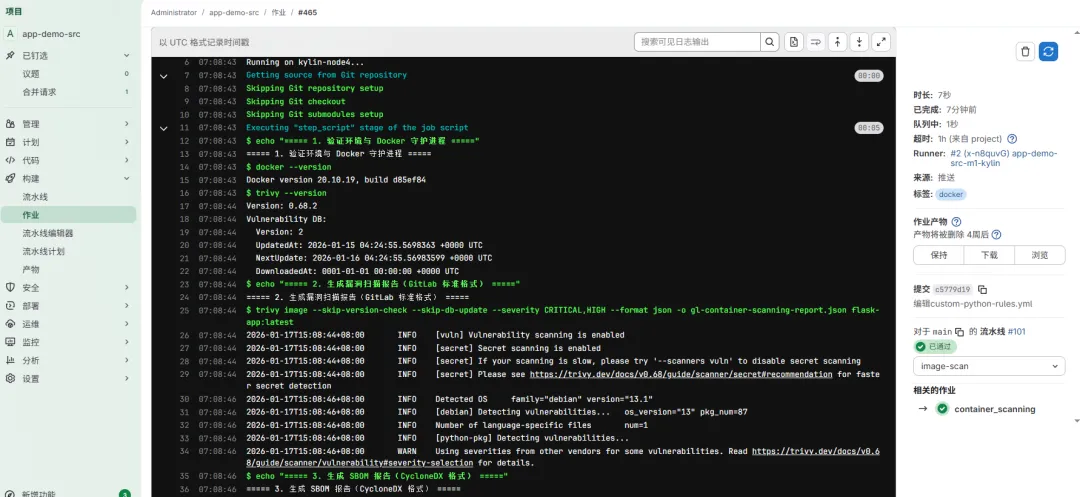Click the 运维 sidebar icon
Image resolution: width=1080 pixels, height=497 pixels.
pyautogui.click(x=10, y=324)
